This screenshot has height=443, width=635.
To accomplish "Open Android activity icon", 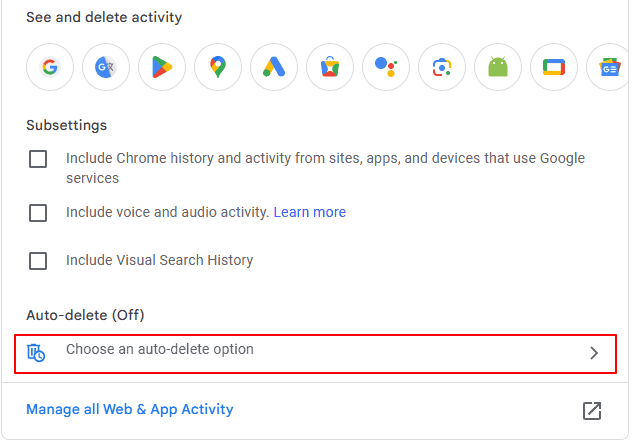I will (x=498, y=67).
